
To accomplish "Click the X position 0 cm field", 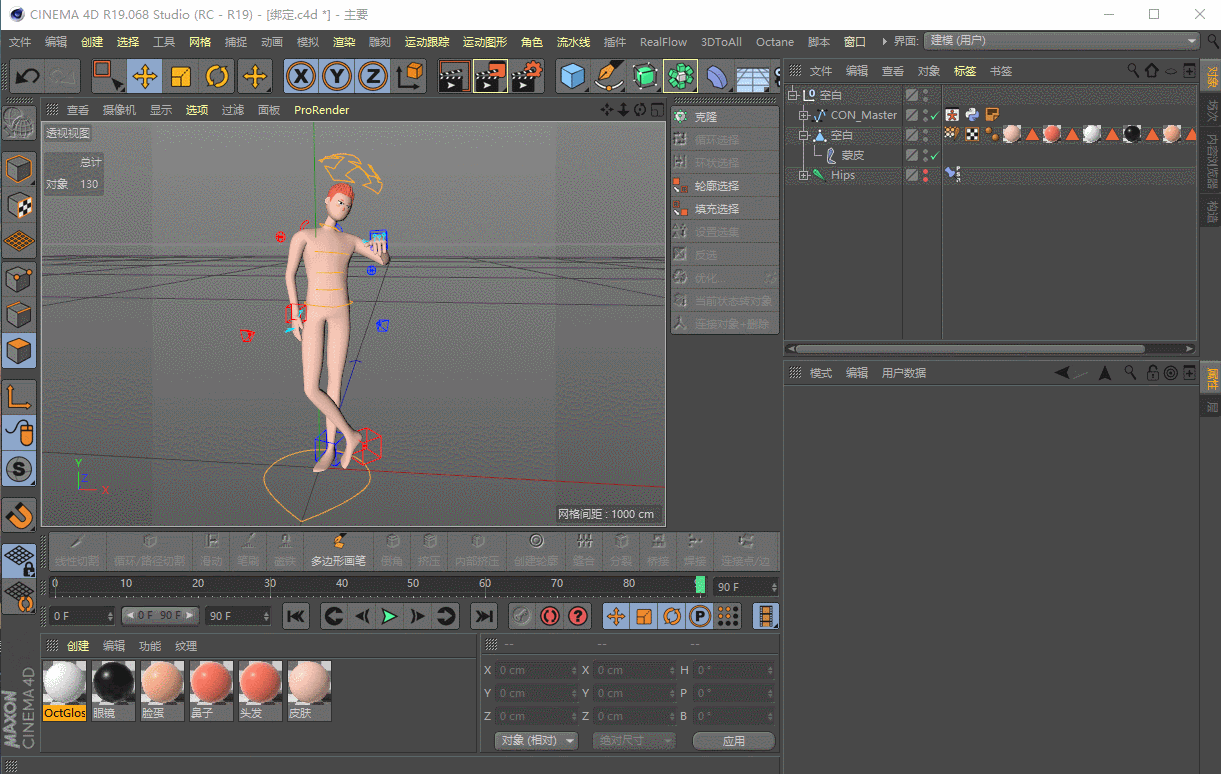I will pyautogui.click(x=537, y=670).
